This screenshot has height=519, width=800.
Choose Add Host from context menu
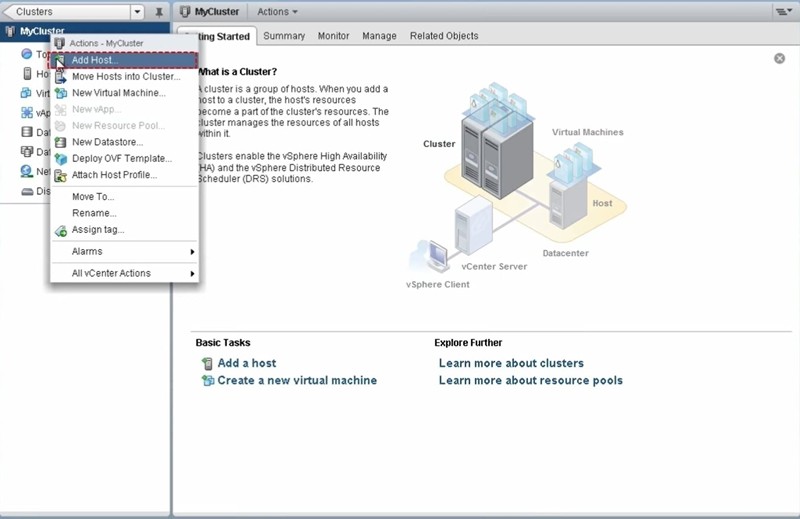124,60
